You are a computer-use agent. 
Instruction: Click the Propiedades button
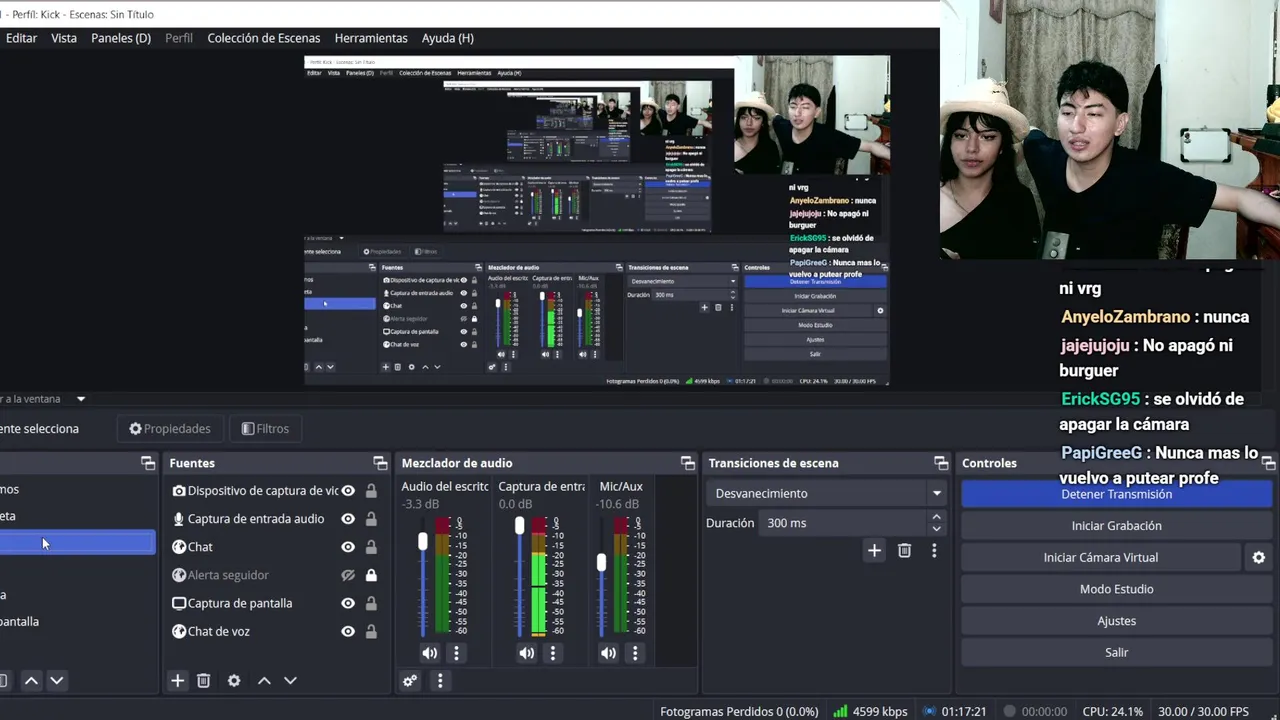[169, 429]
